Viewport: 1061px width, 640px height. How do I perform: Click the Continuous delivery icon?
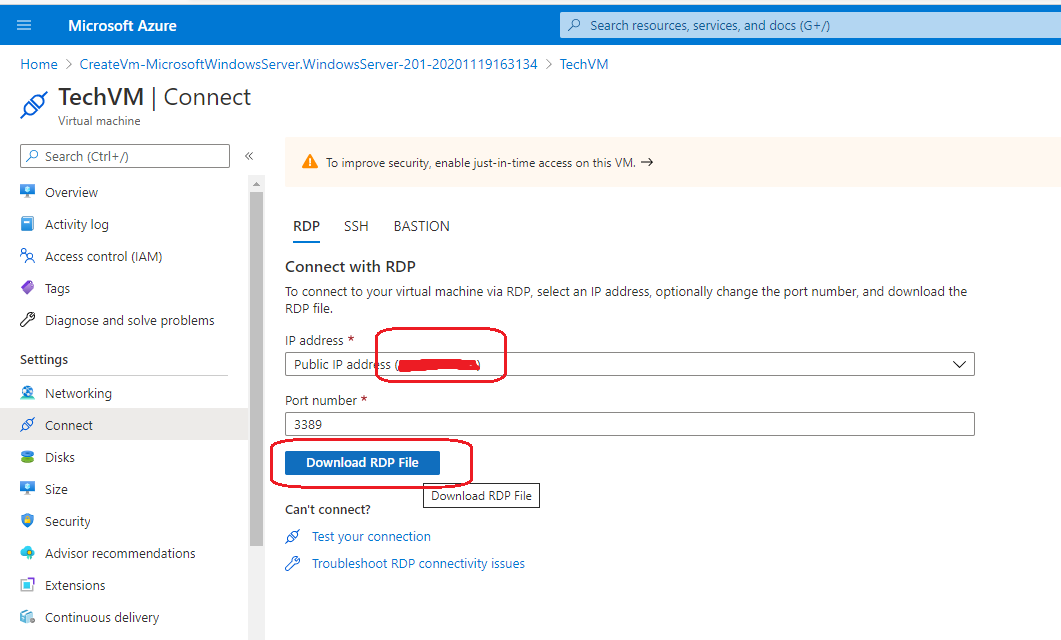click(x=27, y=616)
